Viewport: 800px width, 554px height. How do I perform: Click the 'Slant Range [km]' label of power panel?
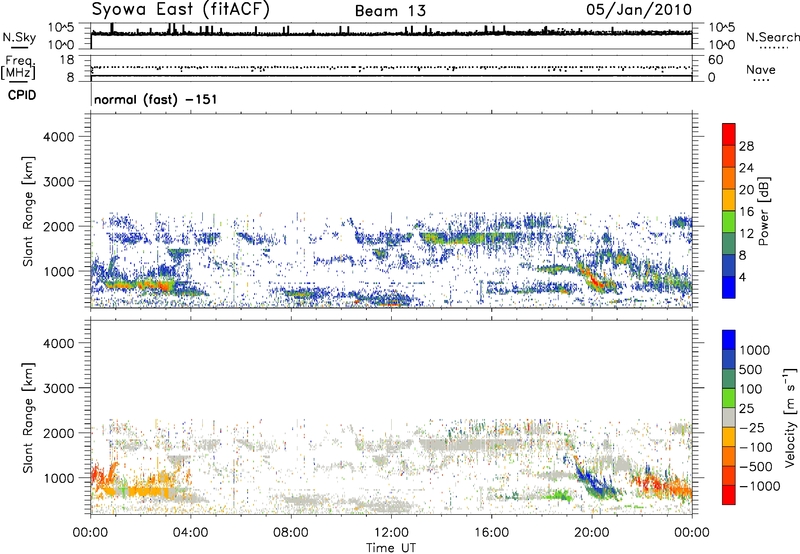(28, 211)
